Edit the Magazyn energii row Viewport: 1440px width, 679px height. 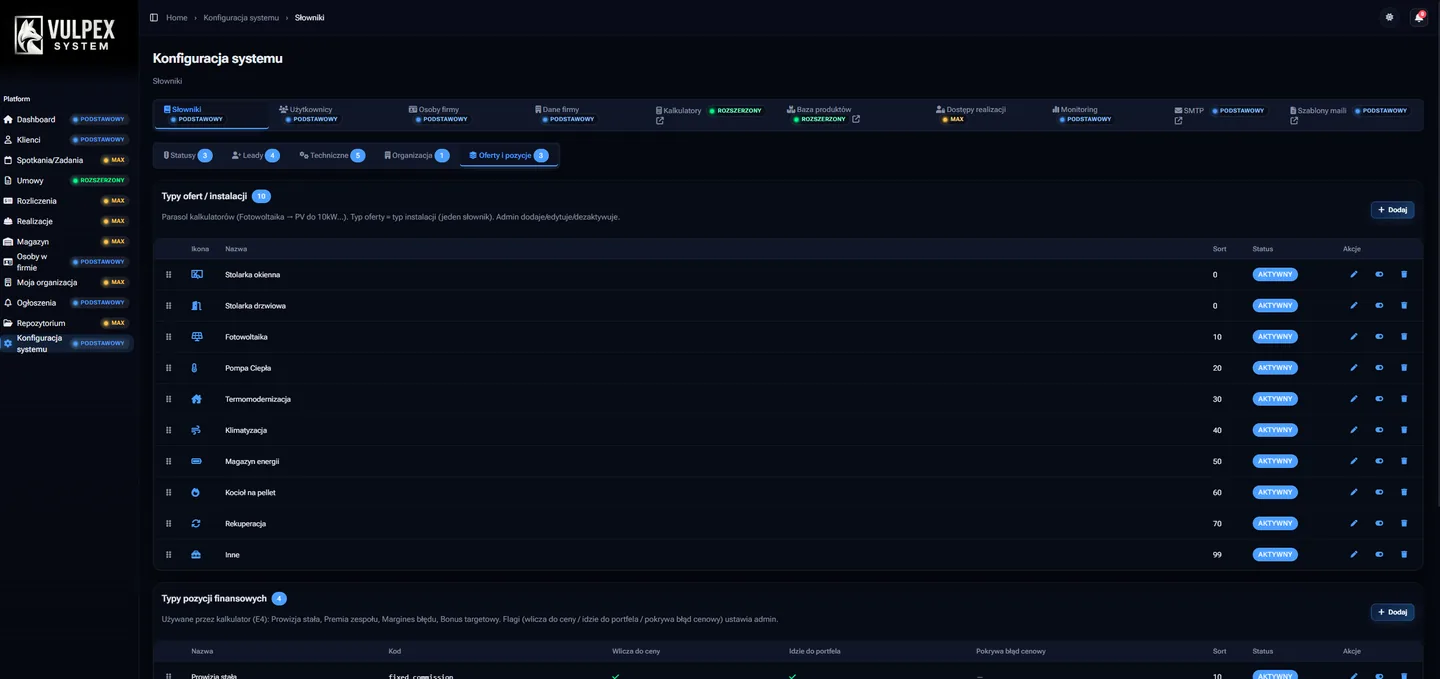1354,461
